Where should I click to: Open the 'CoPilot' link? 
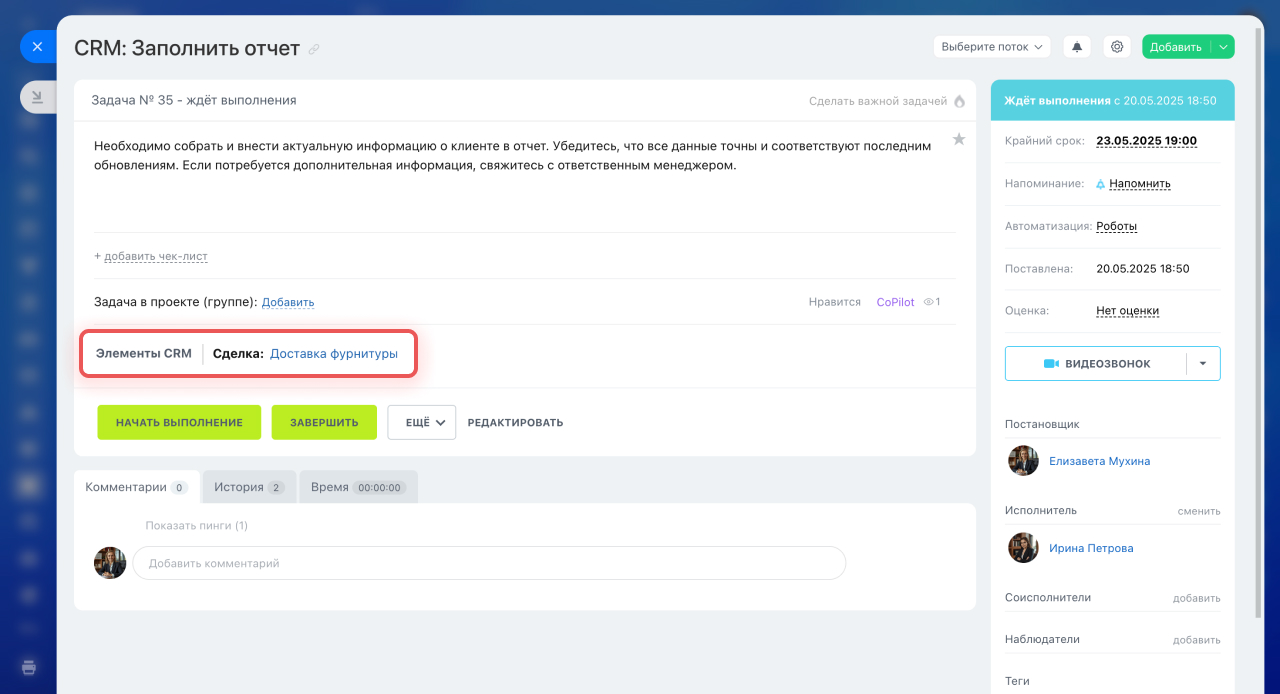point(895,302)
